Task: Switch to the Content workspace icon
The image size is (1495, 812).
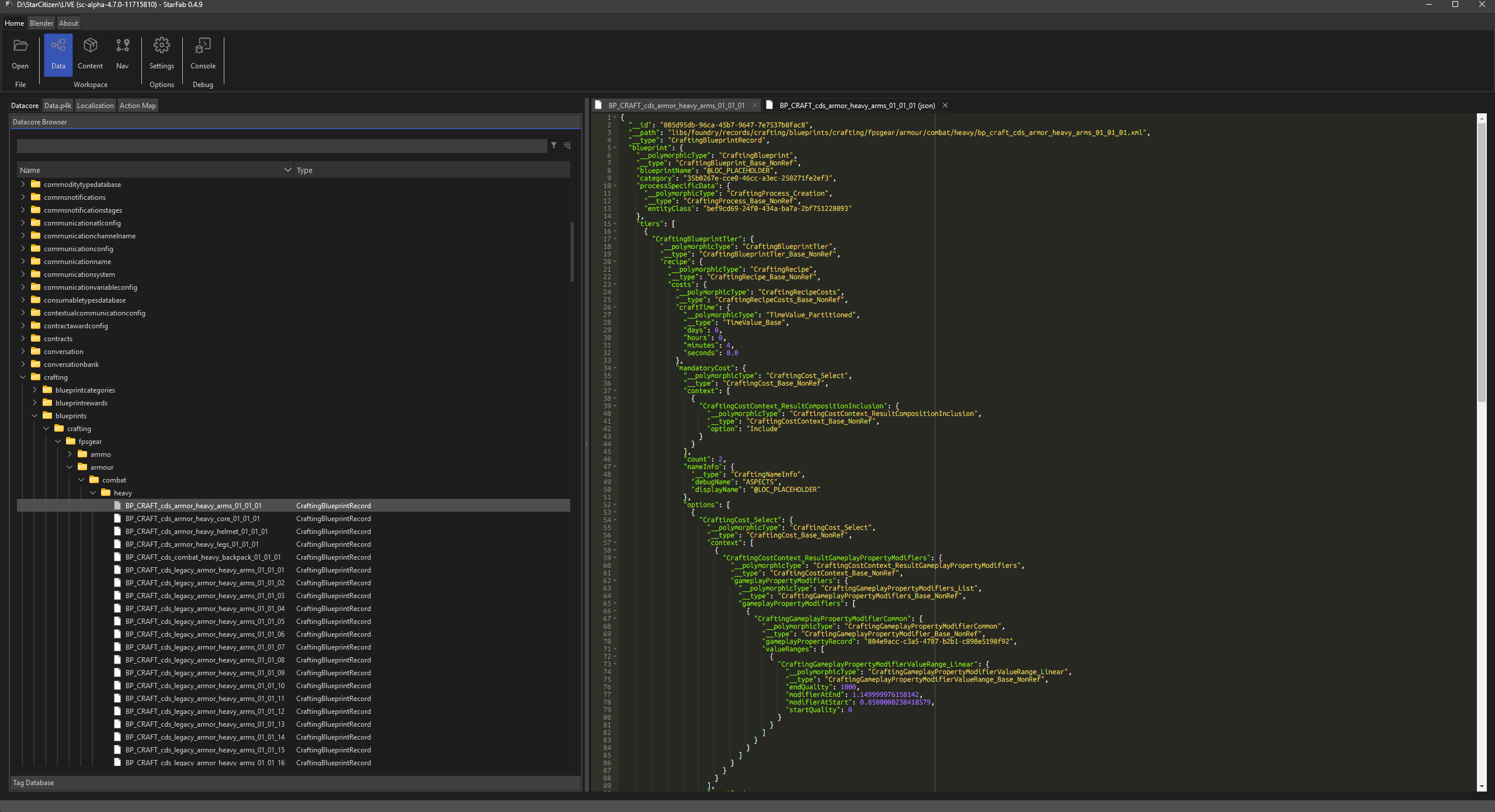Action: (x=90, y=46)
